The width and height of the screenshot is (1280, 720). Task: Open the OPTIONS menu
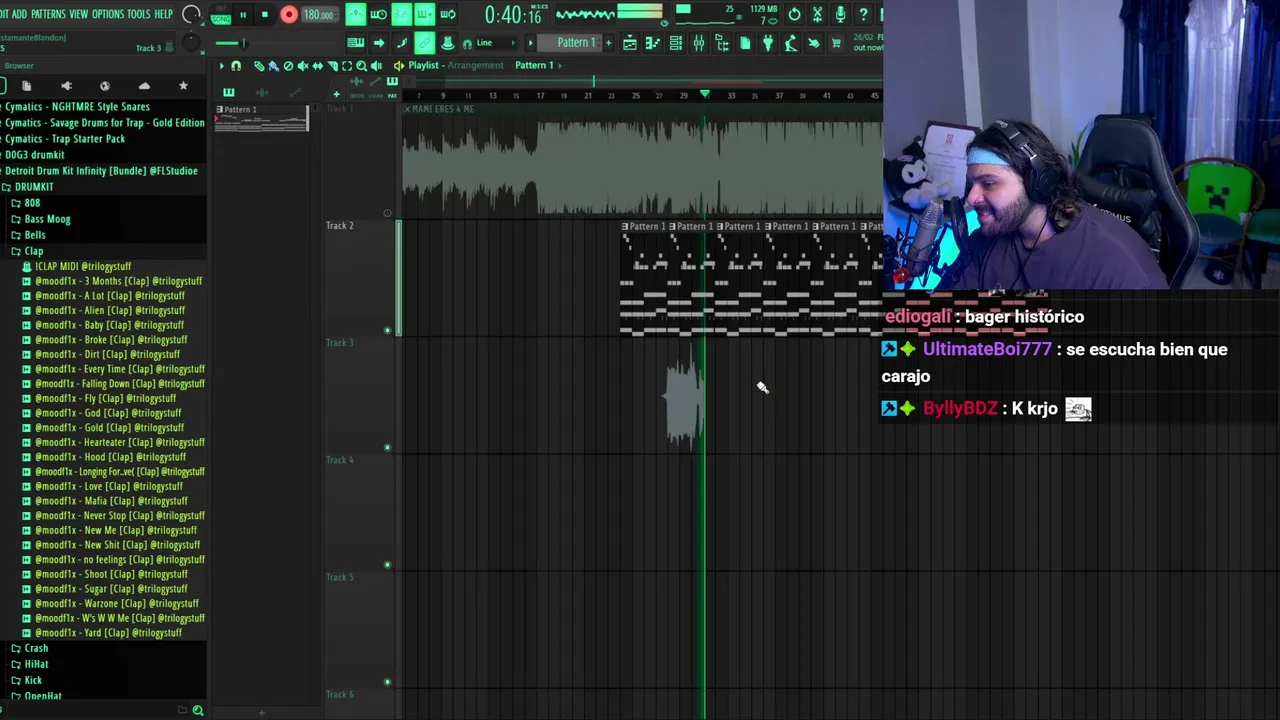[x=108, y=14]
